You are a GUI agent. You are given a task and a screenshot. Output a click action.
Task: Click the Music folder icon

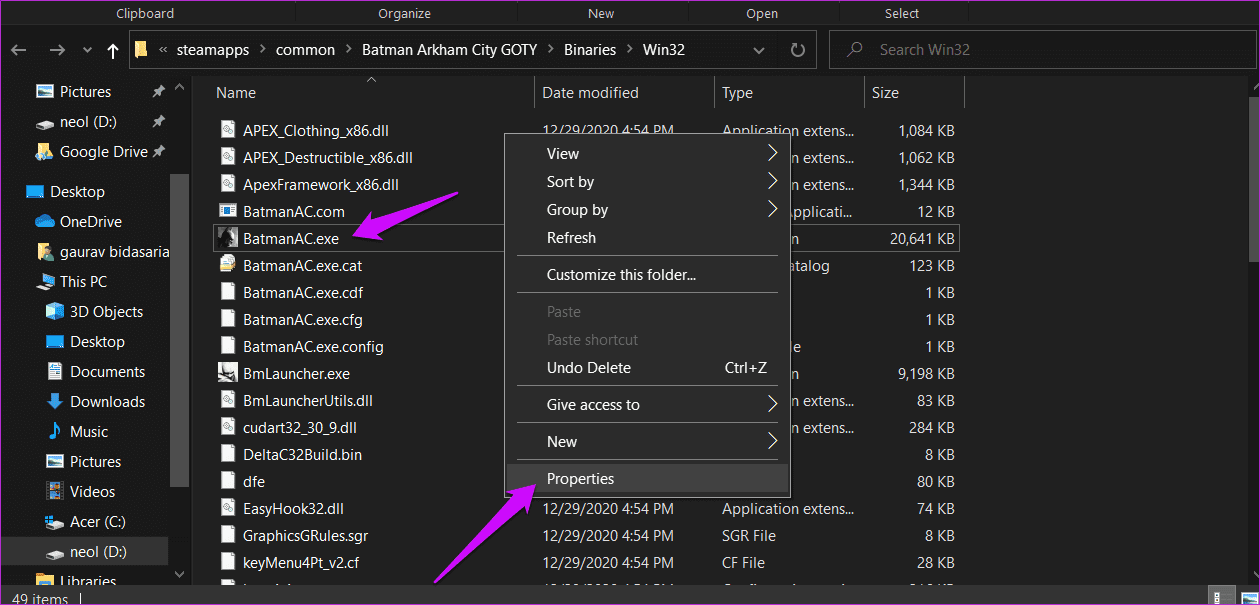point(55,432)
